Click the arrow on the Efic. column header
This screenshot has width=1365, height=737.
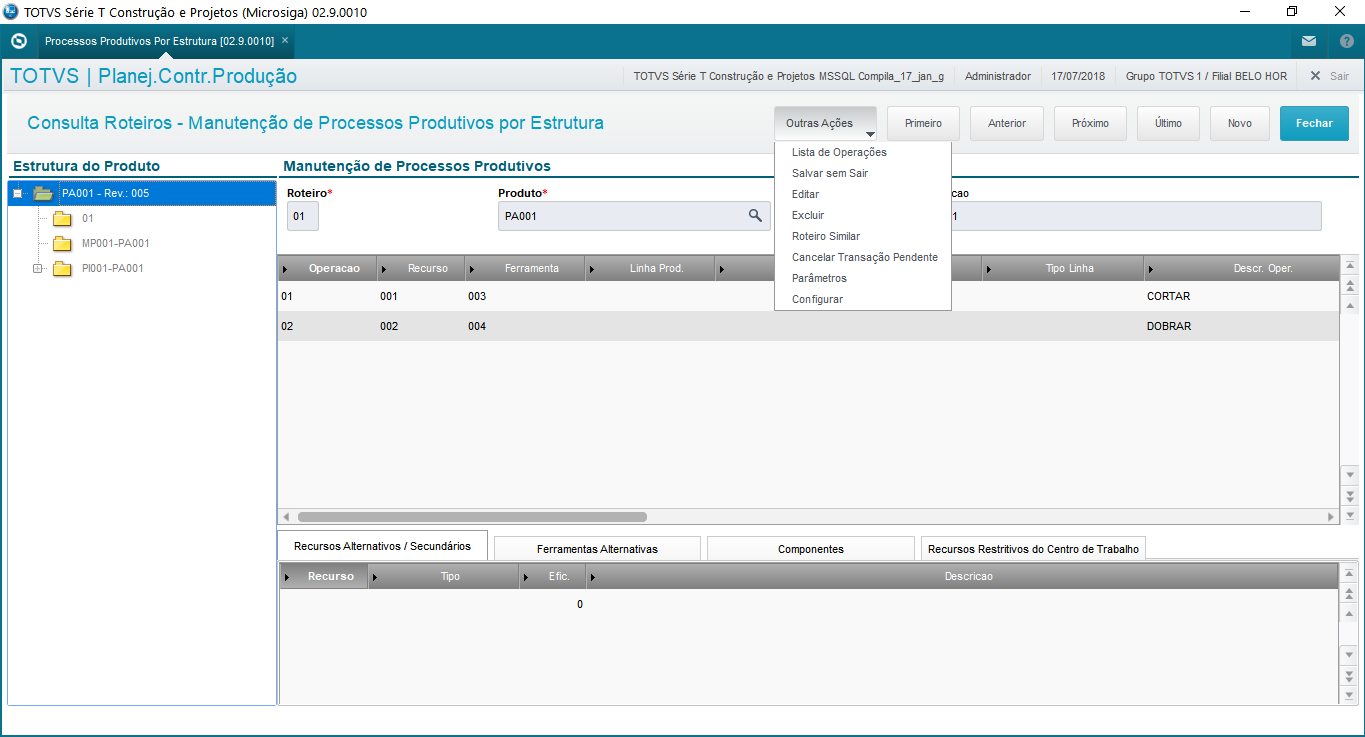click(x=527, y=577)
